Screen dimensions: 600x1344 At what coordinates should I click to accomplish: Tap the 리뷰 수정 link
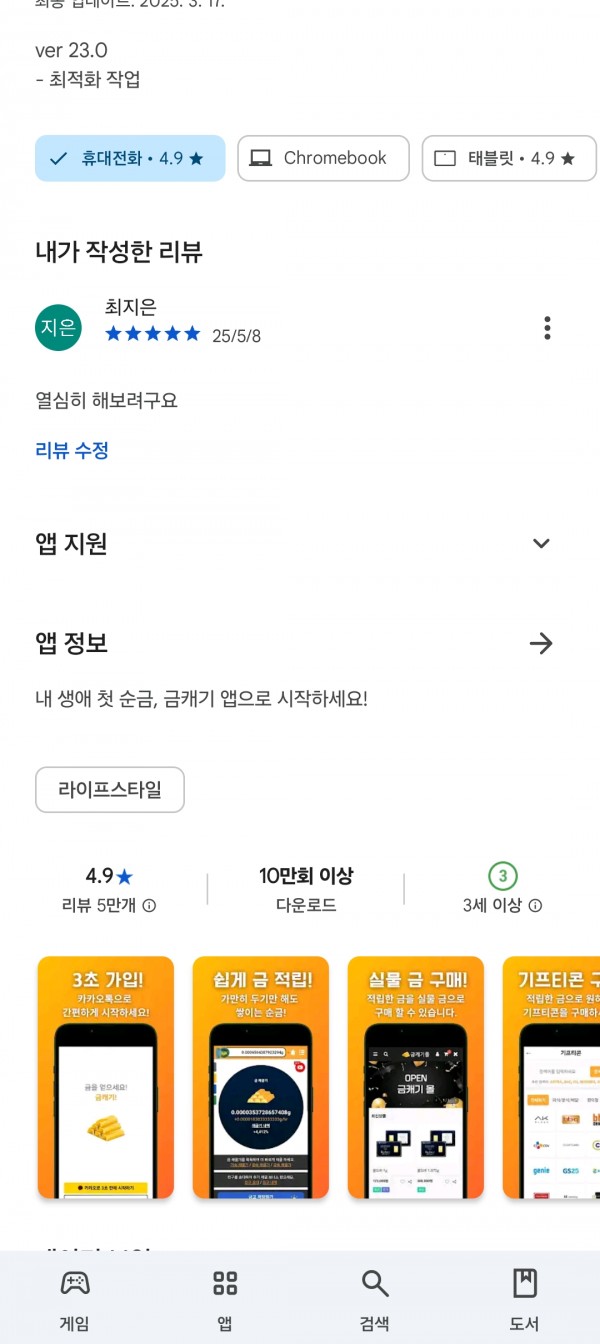point(72,450)
